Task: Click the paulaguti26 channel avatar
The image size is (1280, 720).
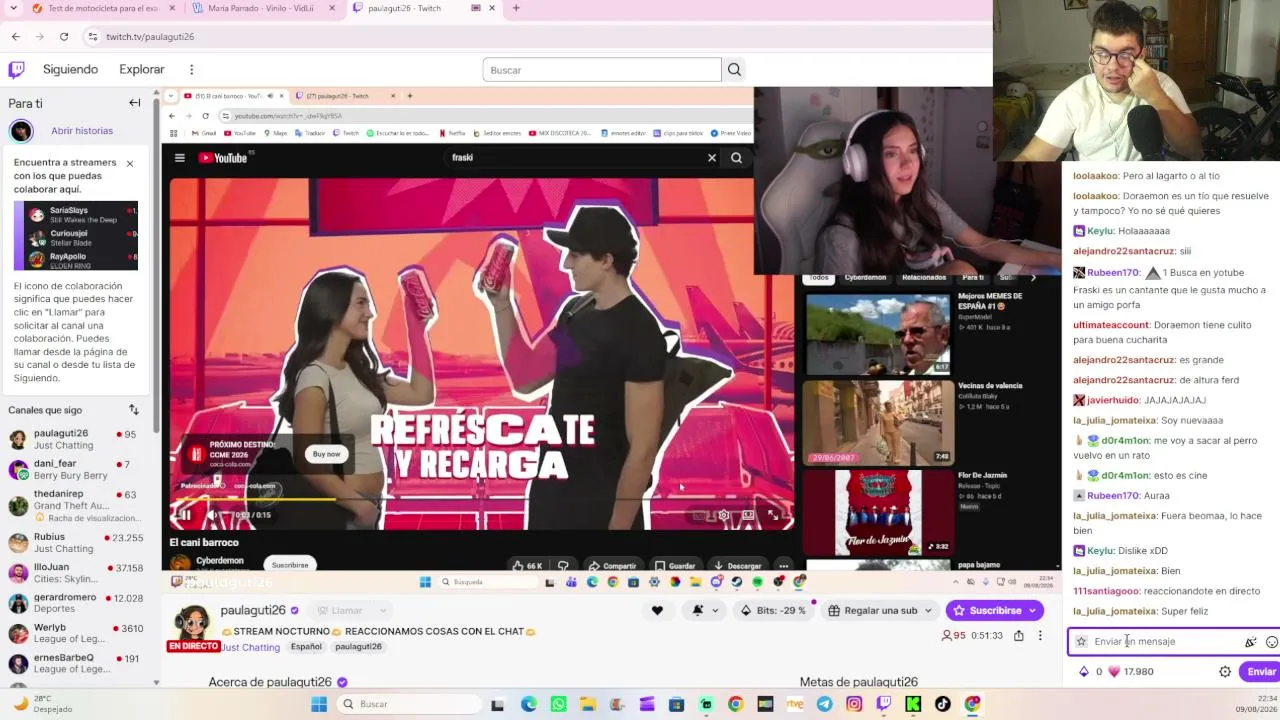Action: pyautogui.click(x=192, y=621)
